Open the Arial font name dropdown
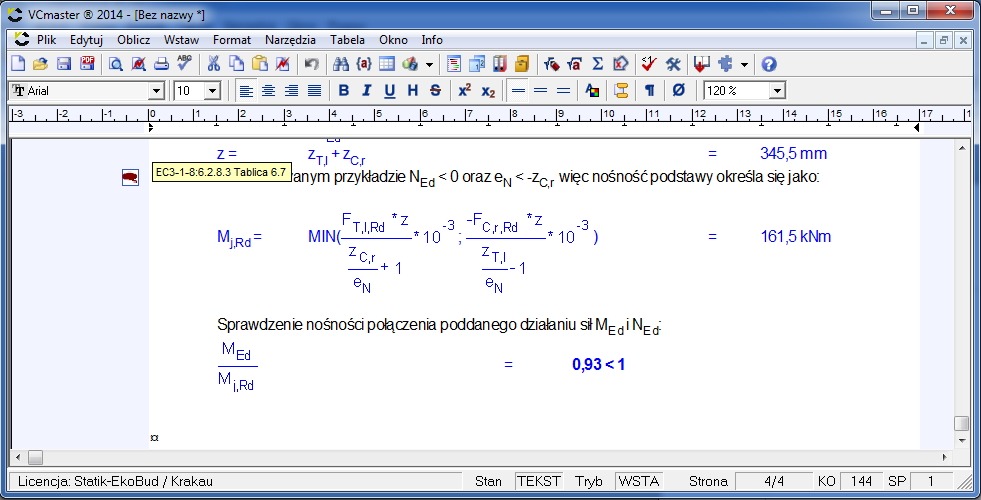 coord(156,91)
